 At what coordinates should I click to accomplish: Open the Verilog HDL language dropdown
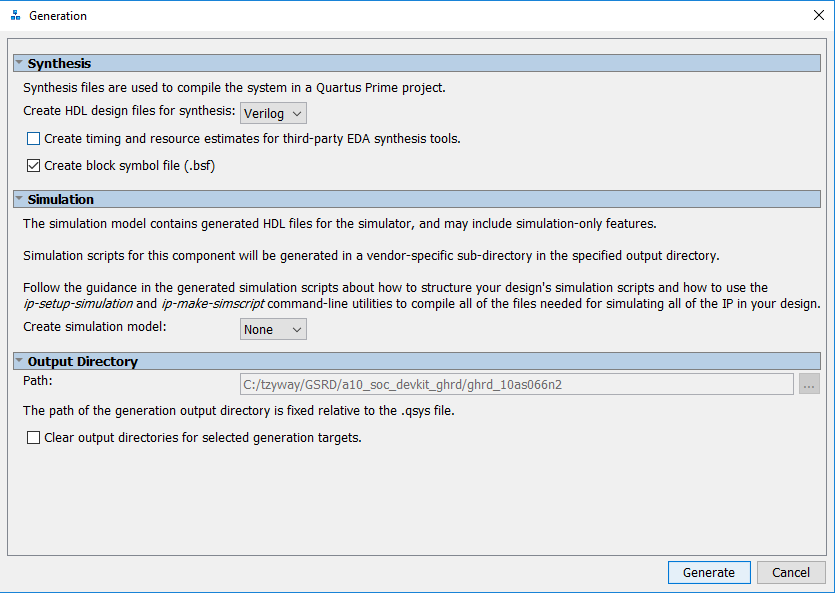273,113
